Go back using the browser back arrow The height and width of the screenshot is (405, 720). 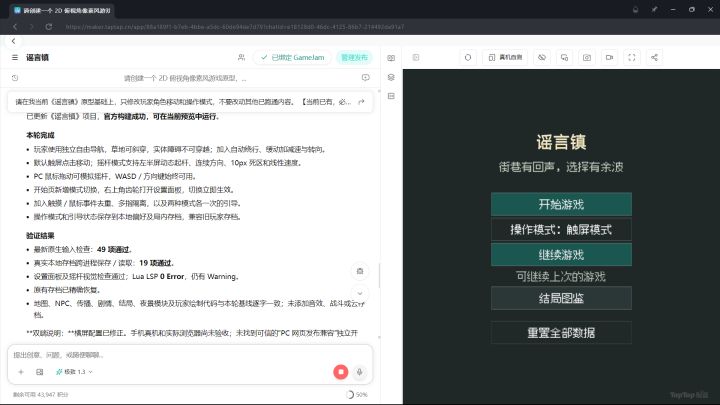coord(15,27)
